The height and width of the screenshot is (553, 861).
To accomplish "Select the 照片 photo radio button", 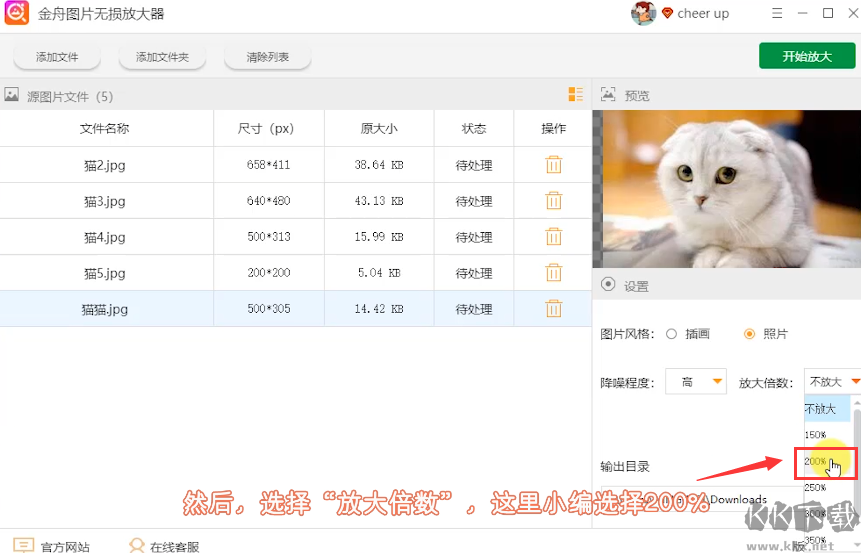I will (749, 334).
